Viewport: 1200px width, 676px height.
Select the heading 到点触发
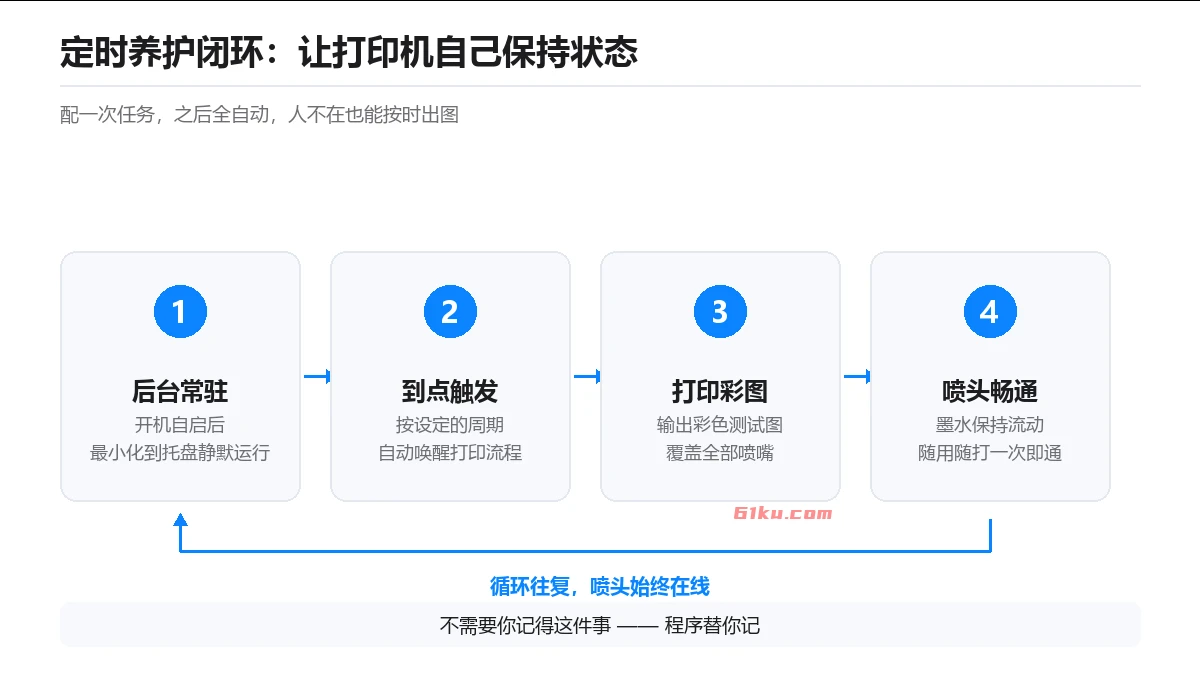pyautogui.click(x=450, y=391)
